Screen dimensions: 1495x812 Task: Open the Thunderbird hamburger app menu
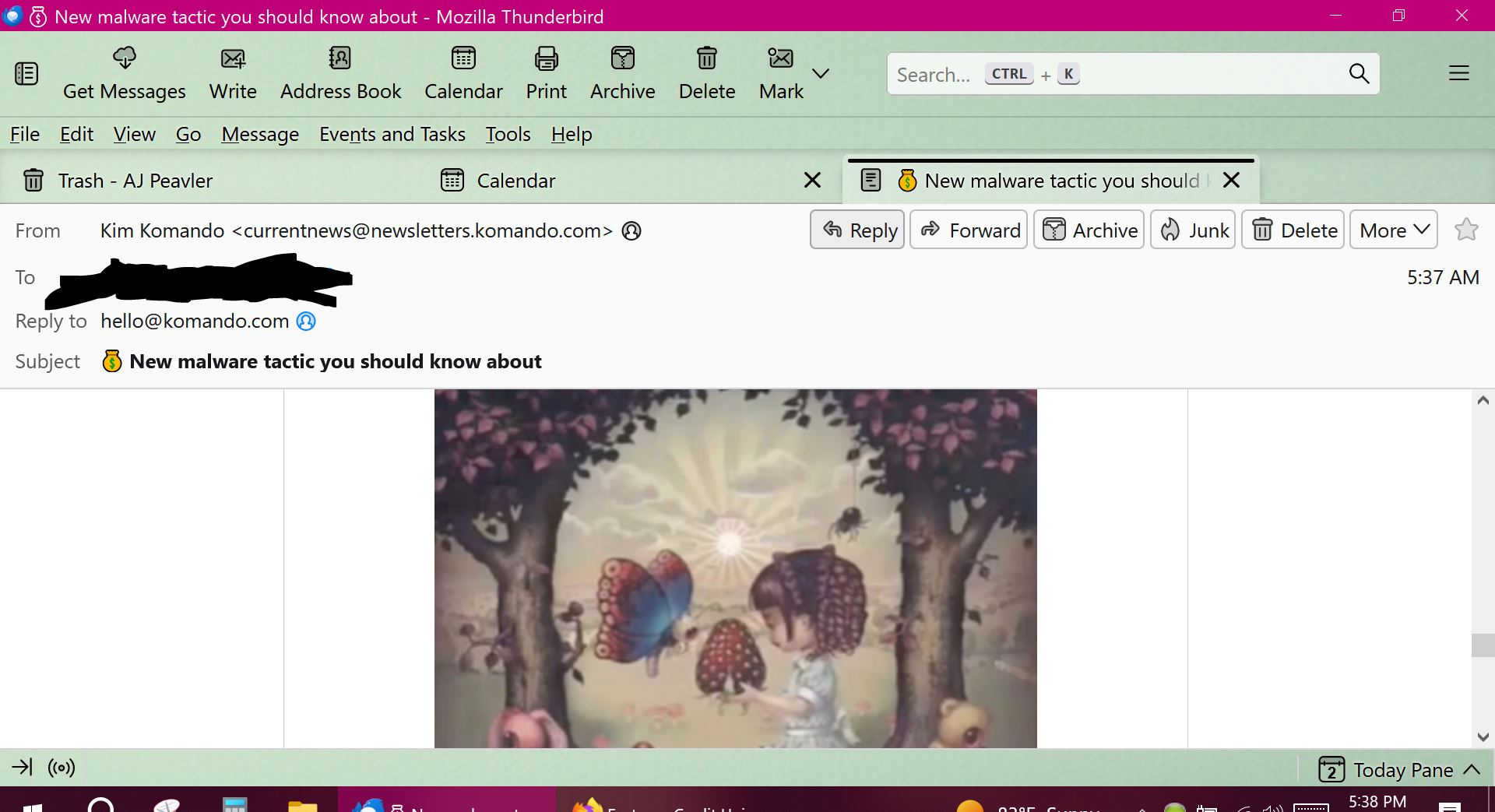(1458, 74)
